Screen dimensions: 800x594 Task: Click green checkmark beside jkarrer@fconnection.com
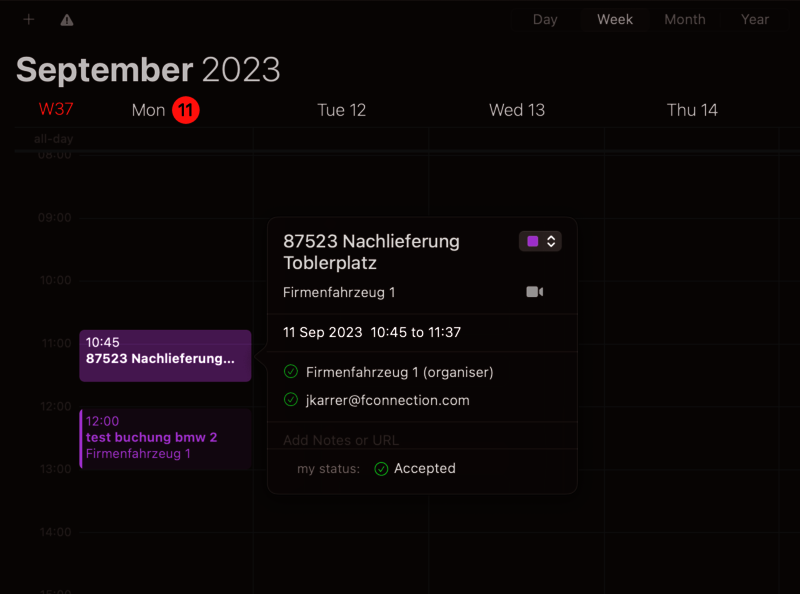pyautogui.click(x=291, y=400)
